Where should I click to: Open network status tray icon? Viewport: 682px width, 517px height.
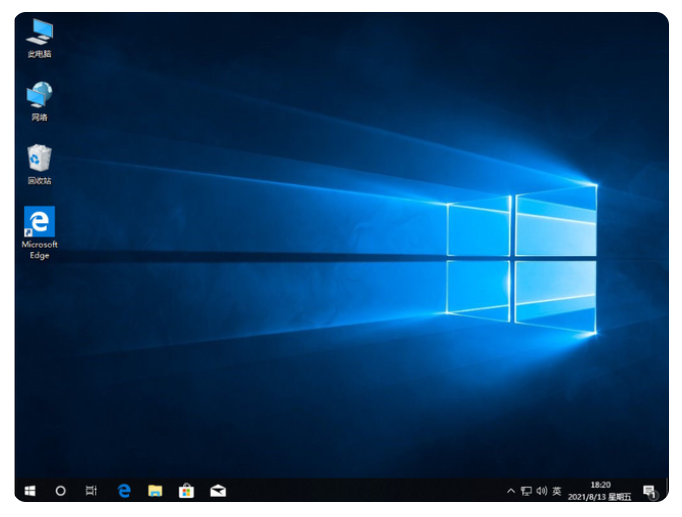tap(526, 491)
